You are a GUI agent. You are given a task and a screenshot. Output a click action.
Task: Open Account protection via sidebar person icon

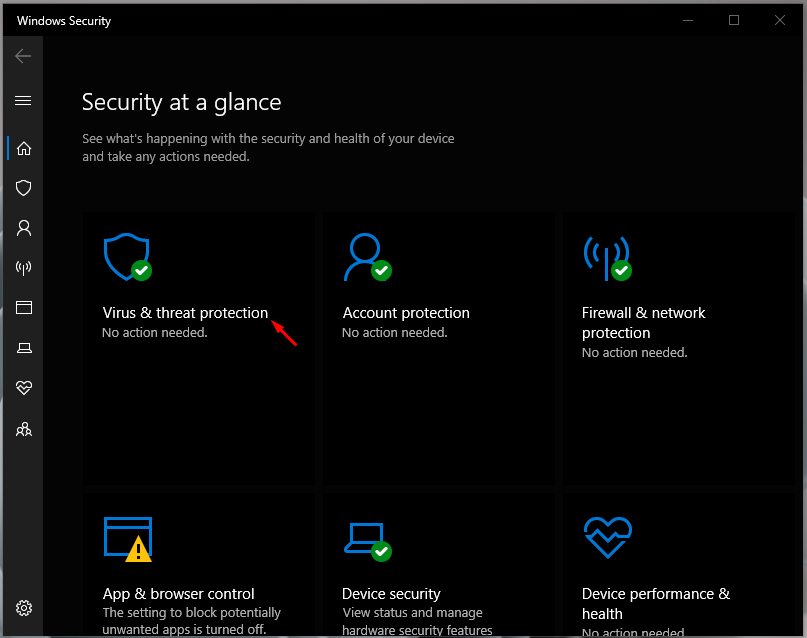pyautogui.click(x=24, y=228)
